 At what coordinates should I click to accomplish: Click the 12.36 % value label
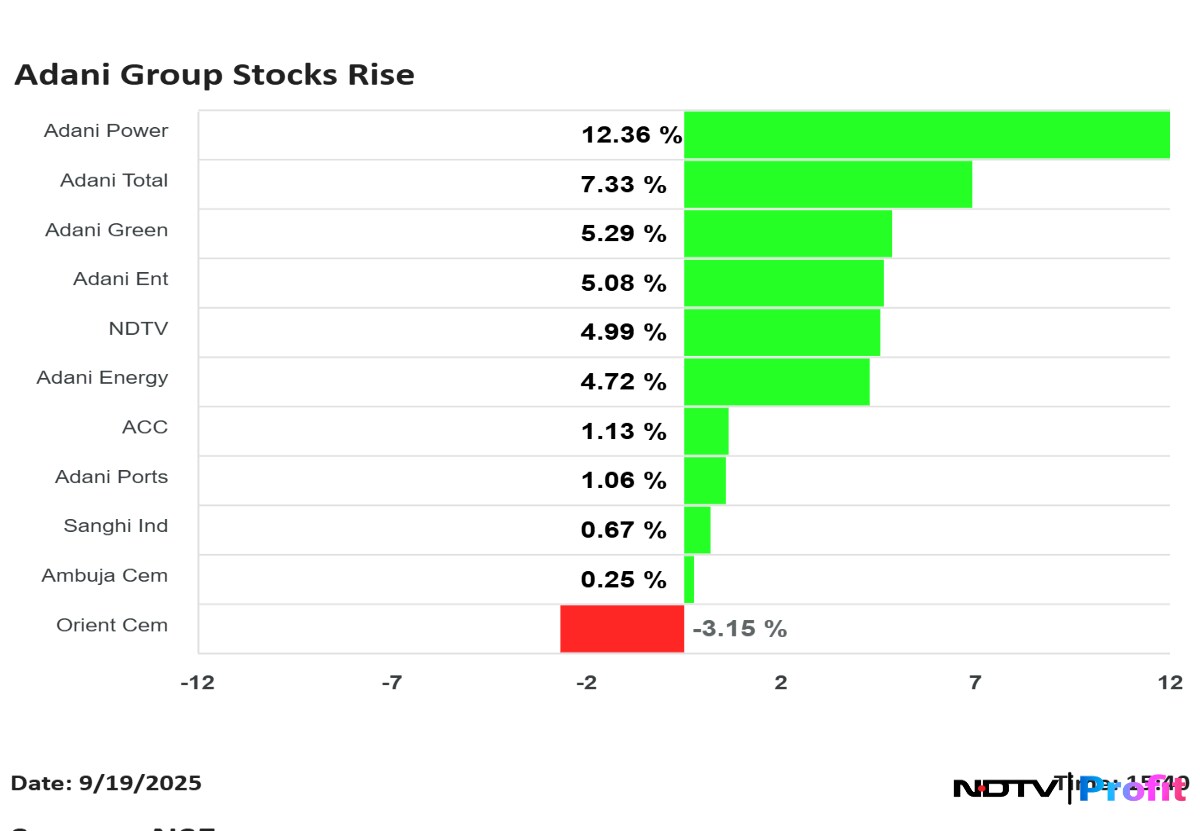[x=631, y=135]
